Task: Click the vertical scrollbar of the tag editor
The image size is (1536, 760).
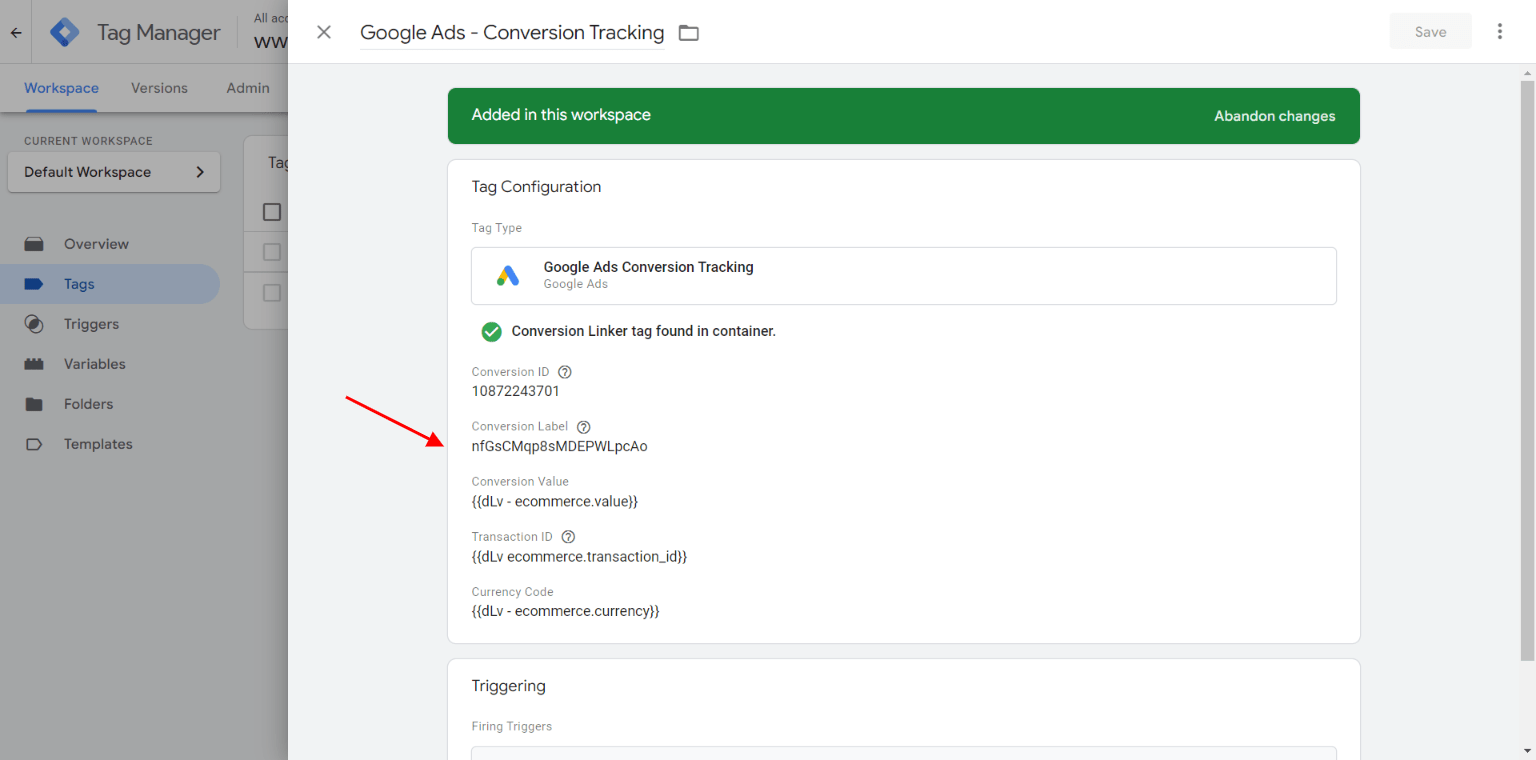Action: (x=1527, y=370)
